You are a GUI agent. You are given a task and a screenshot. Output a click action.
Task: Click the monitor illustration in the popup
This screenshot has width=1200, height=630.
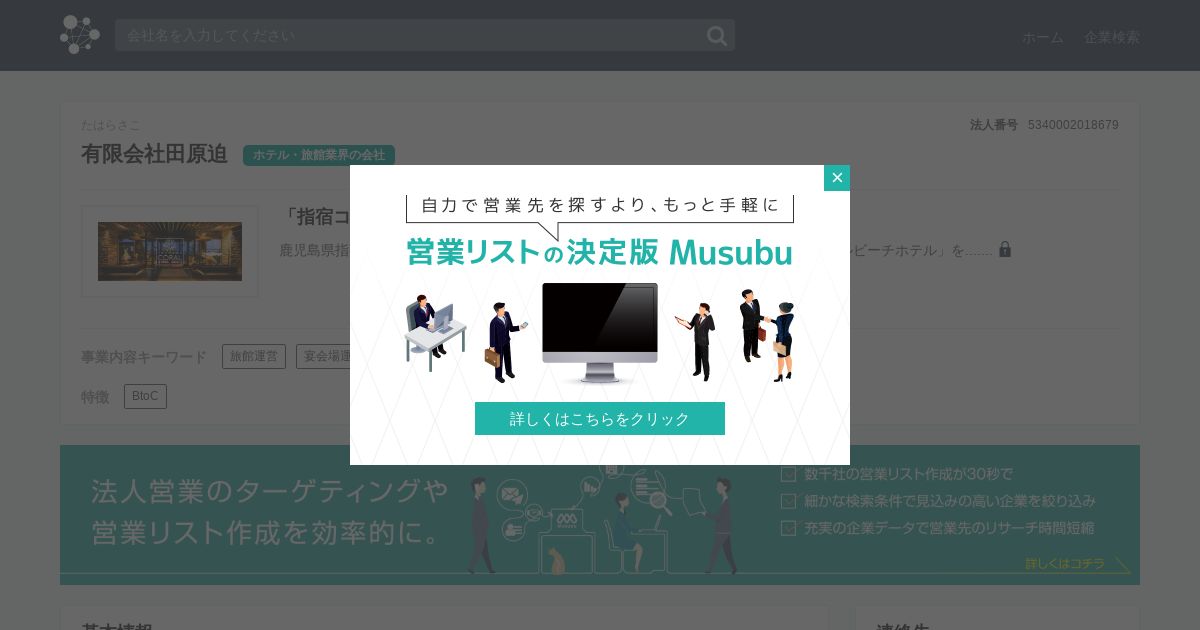pyautogui.click(x=600, y=333)
